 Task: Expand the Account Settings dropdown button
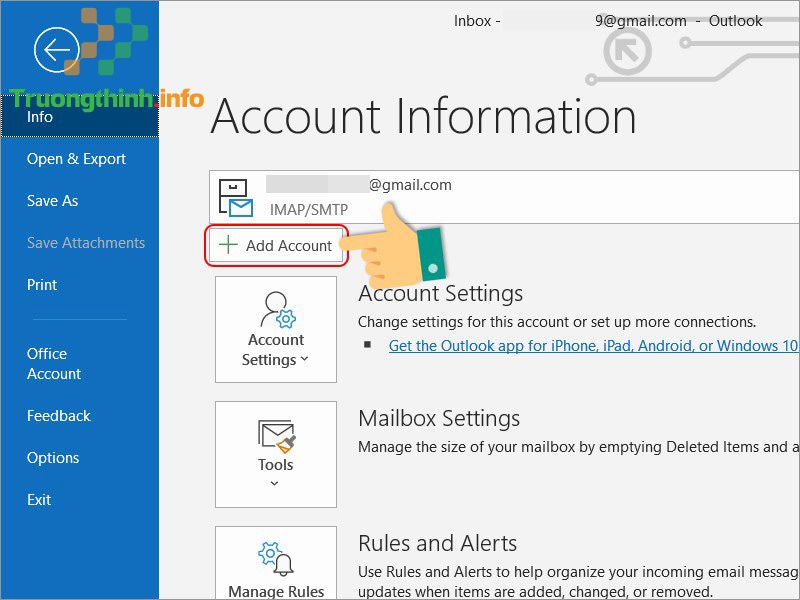tap(276, 330)
